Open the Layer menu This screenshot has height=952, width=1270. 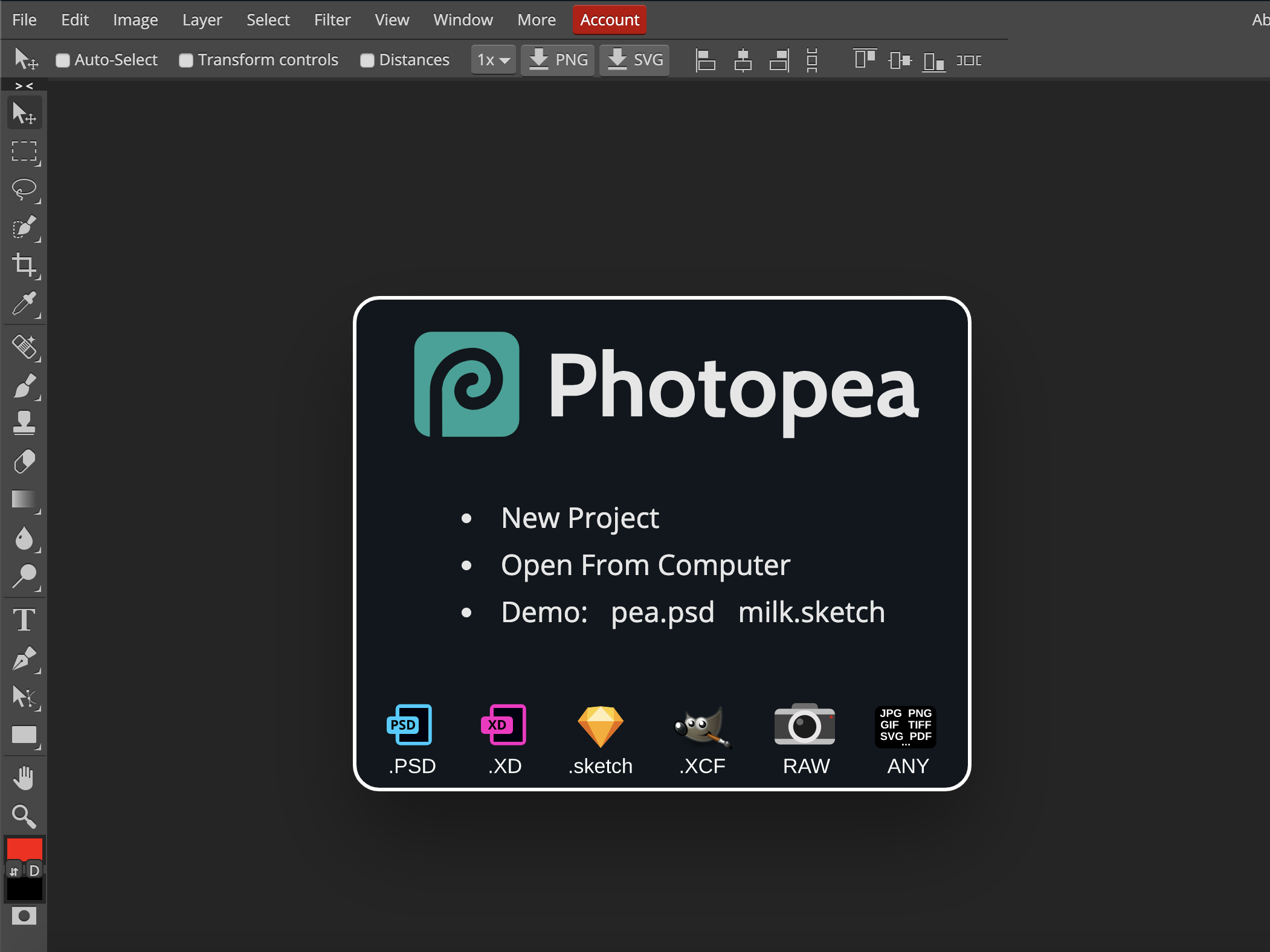coord(202,20)
